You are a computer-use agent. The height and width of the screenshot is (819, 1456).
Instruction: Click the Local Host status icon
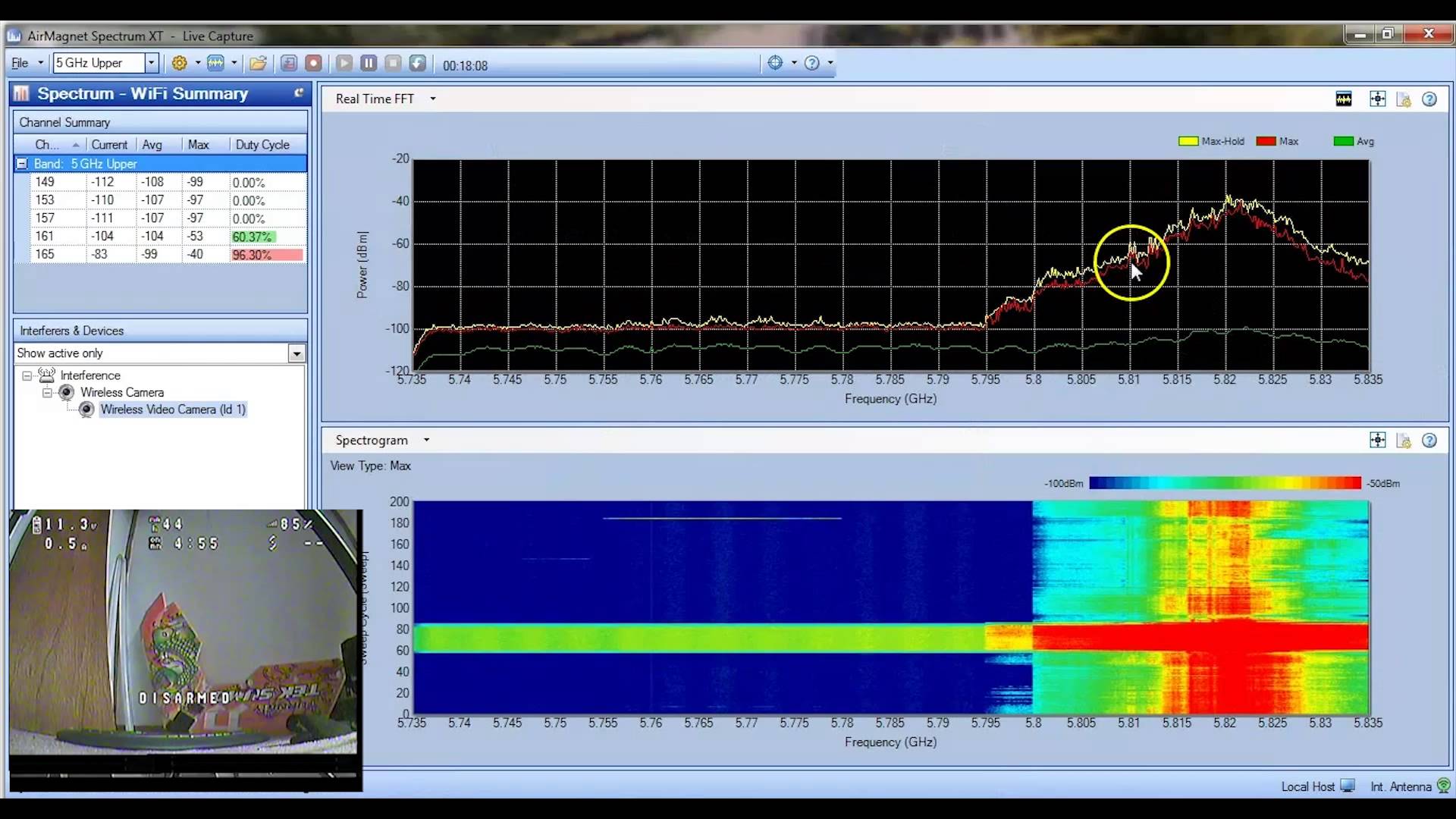(x=1348, y=786)
